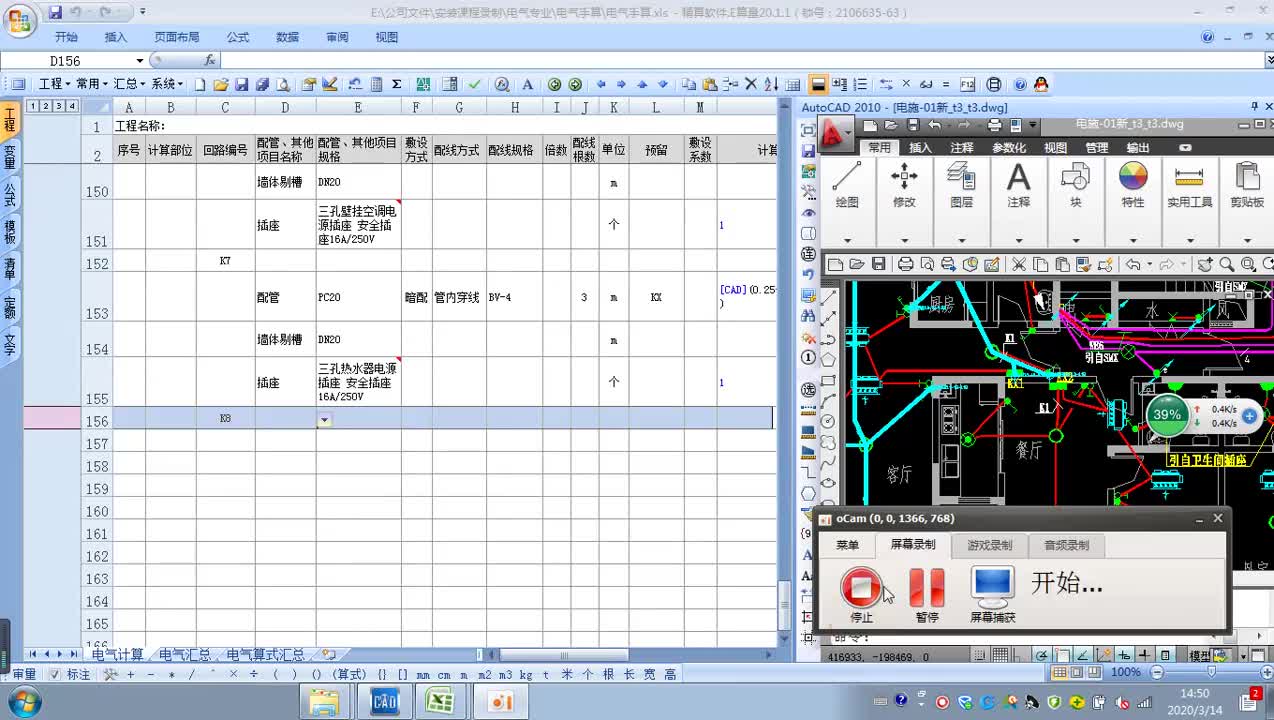
Task: Open the 系统 dropdown menu
Action: coord(168,85)
